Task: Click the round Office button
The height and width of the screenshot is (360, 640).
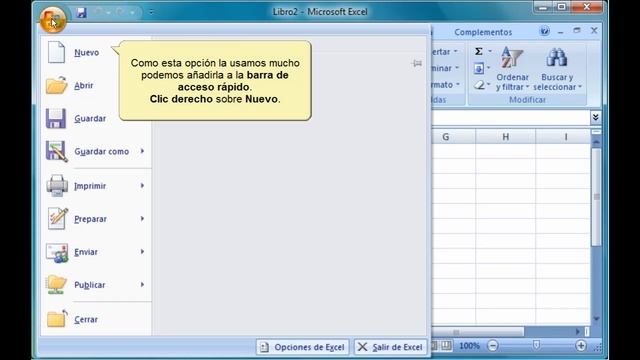Action: pos(53,19)
